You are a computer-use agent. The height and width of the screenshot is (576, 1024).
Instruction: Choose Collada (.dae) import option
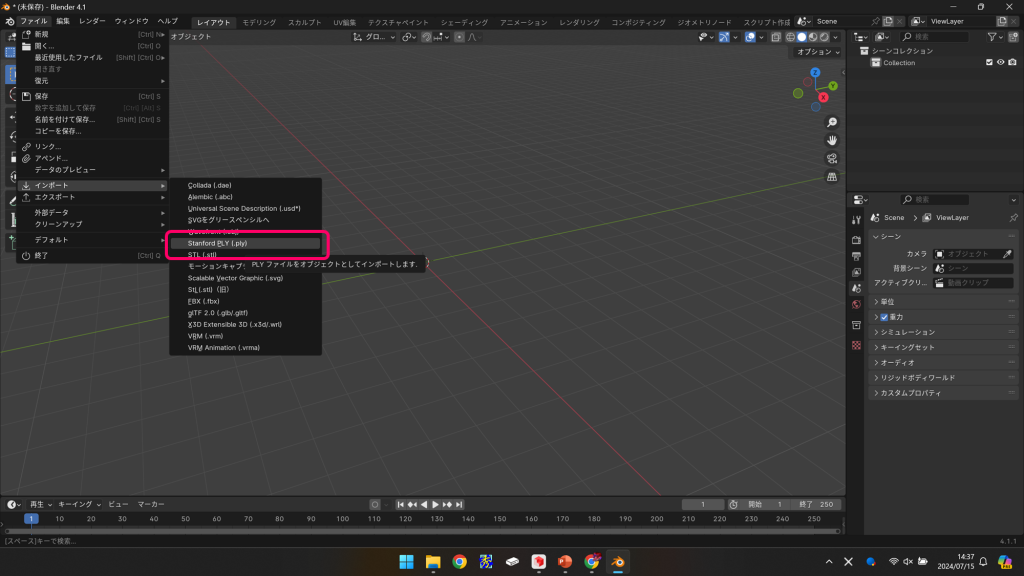click(245, 185)
